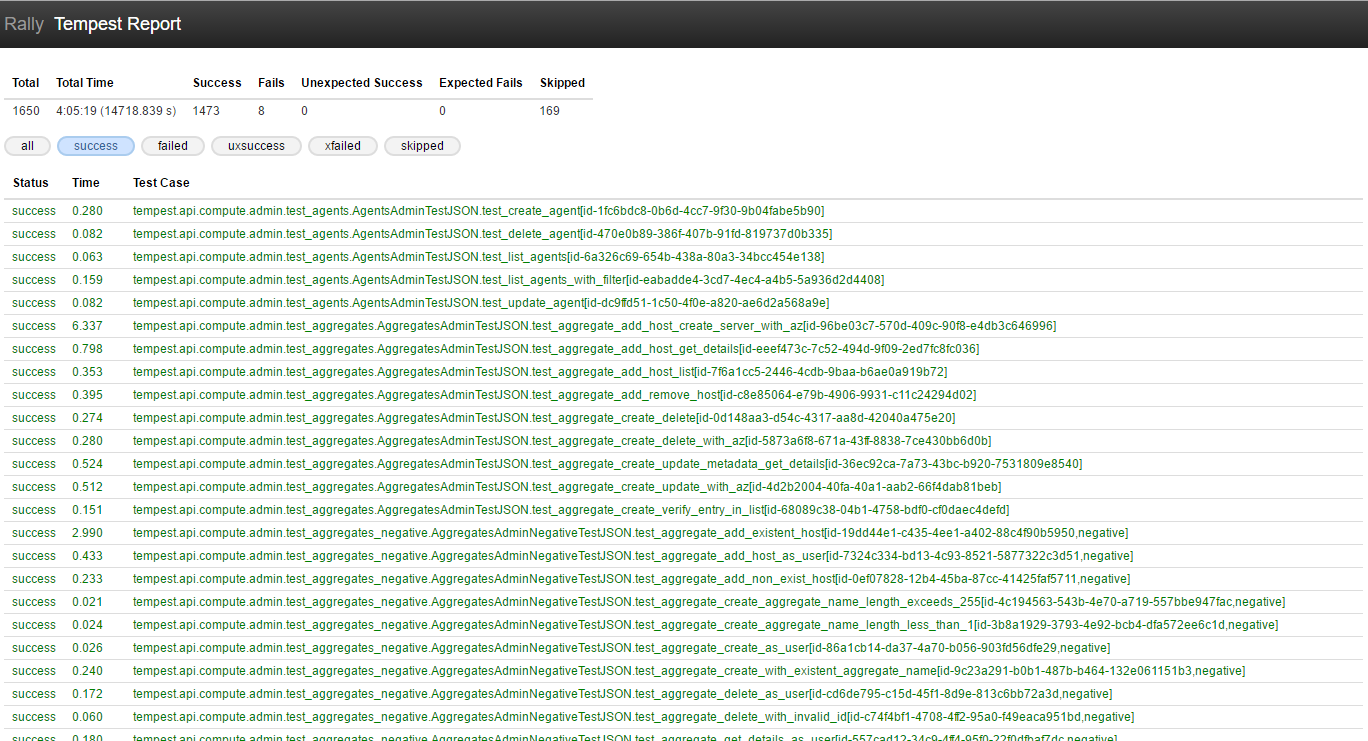Click the 0.798 time value
1368x741 pixels.
[x=87, y=349]
